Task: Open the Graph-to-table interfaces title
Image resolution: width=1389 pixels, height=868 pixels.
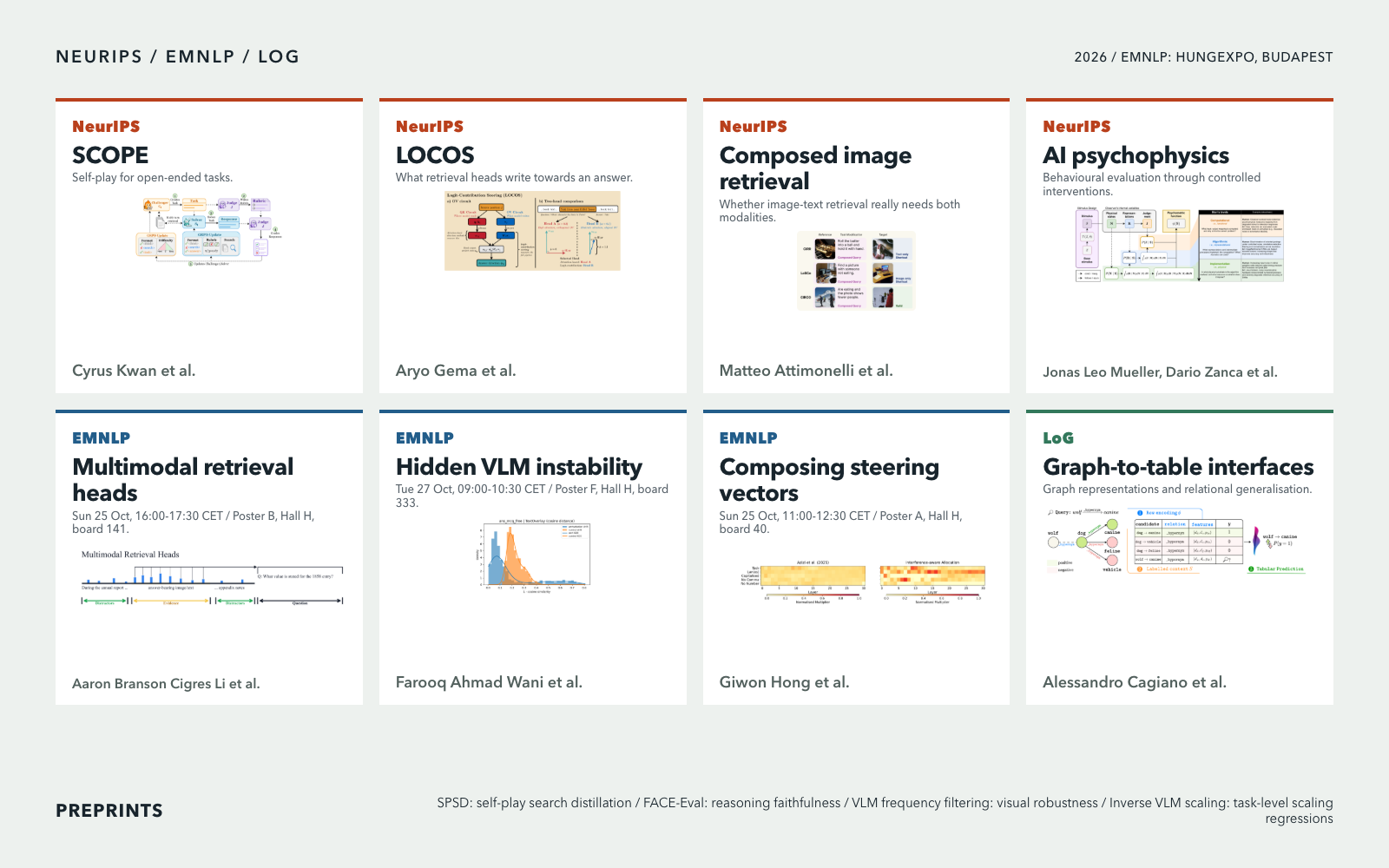Action: coord(1178,467)
